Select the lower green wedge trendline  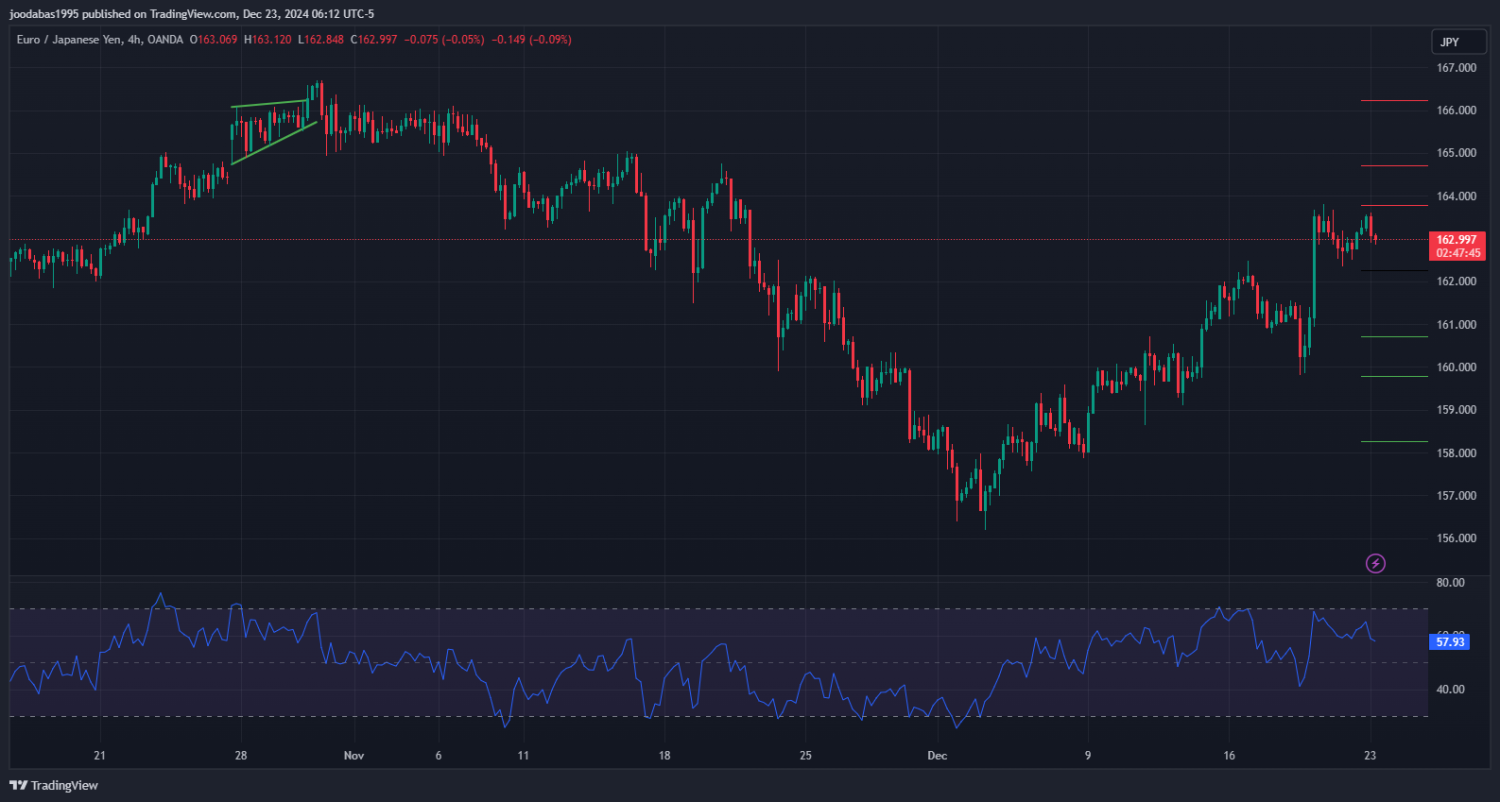coord(274,143)
